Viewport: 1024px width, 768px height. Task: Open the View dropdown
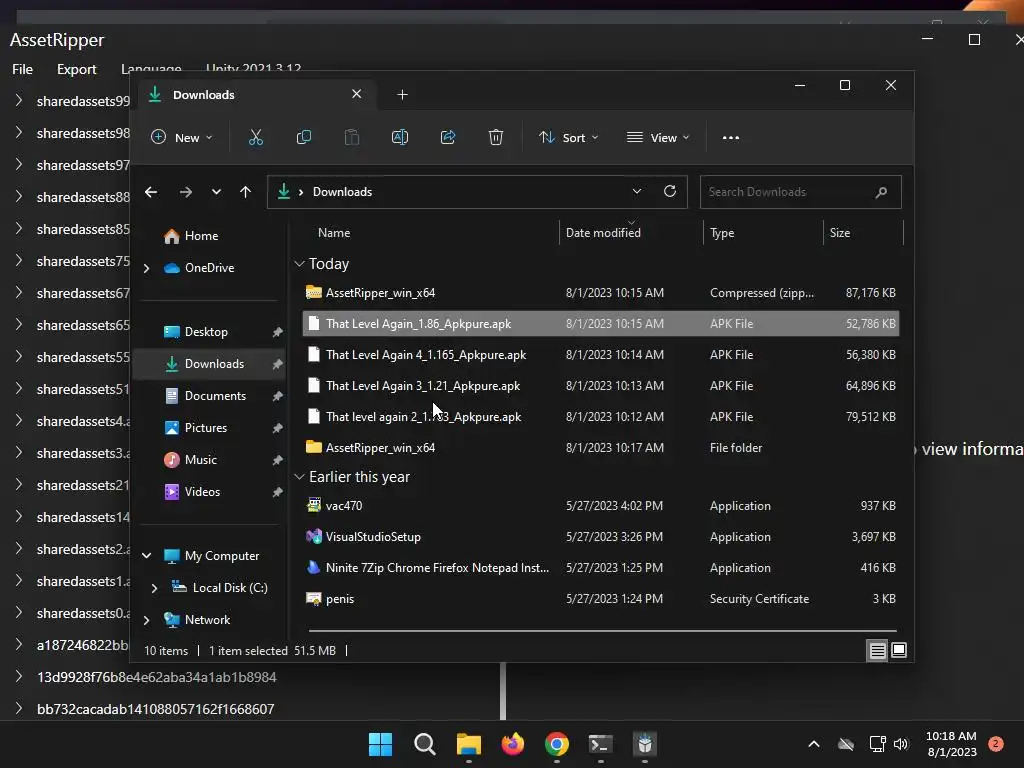(658, 137)
